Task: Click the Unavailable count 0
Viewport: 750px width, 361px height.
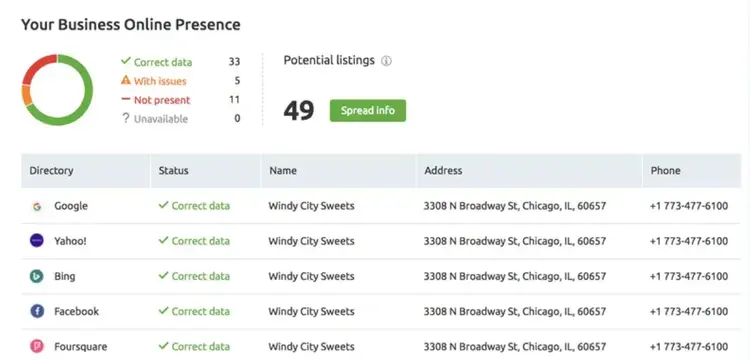Action: 237,119
